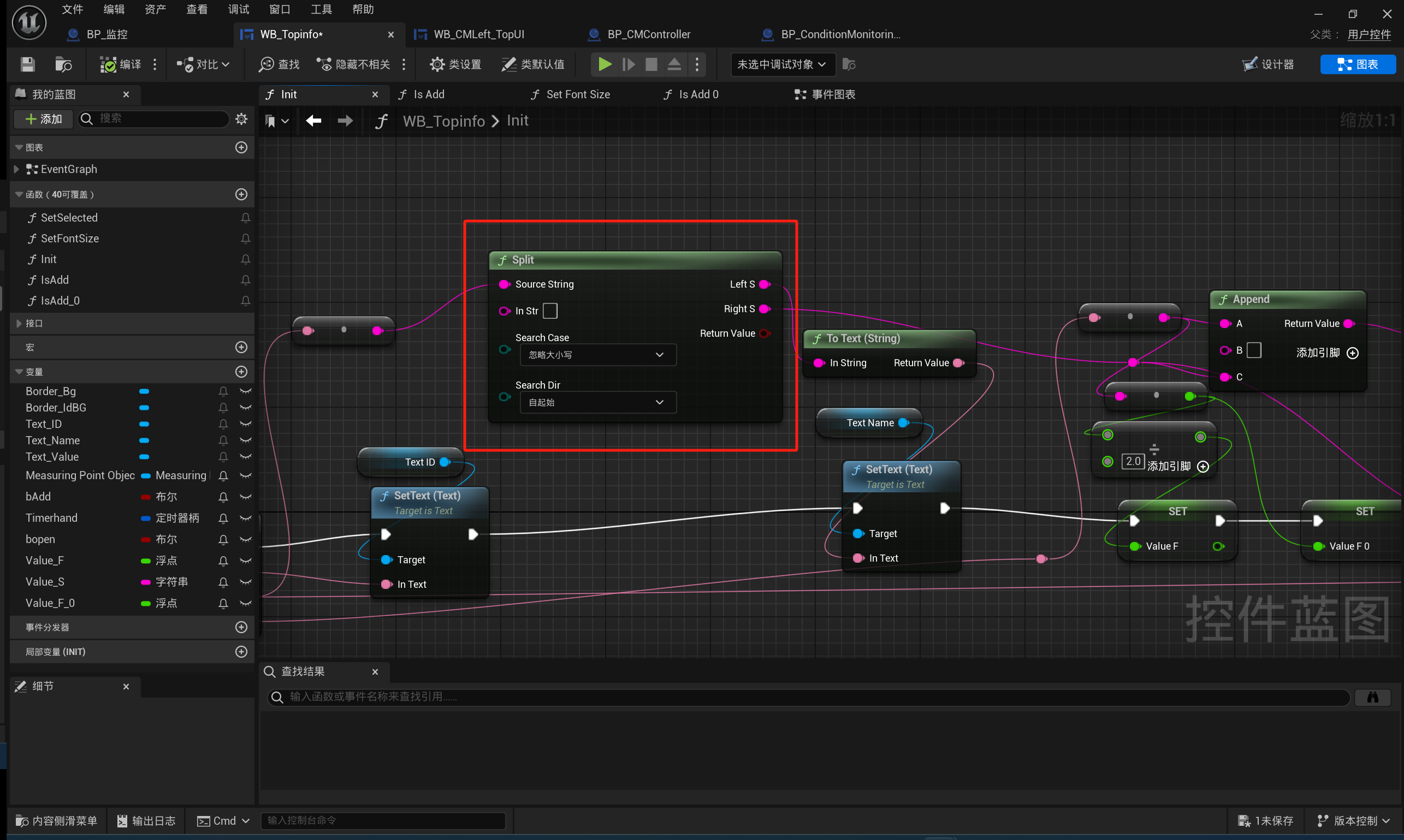Click the browse to asset icon
The height and width of the screenshot is (840, 1404).
click(63, 64)
